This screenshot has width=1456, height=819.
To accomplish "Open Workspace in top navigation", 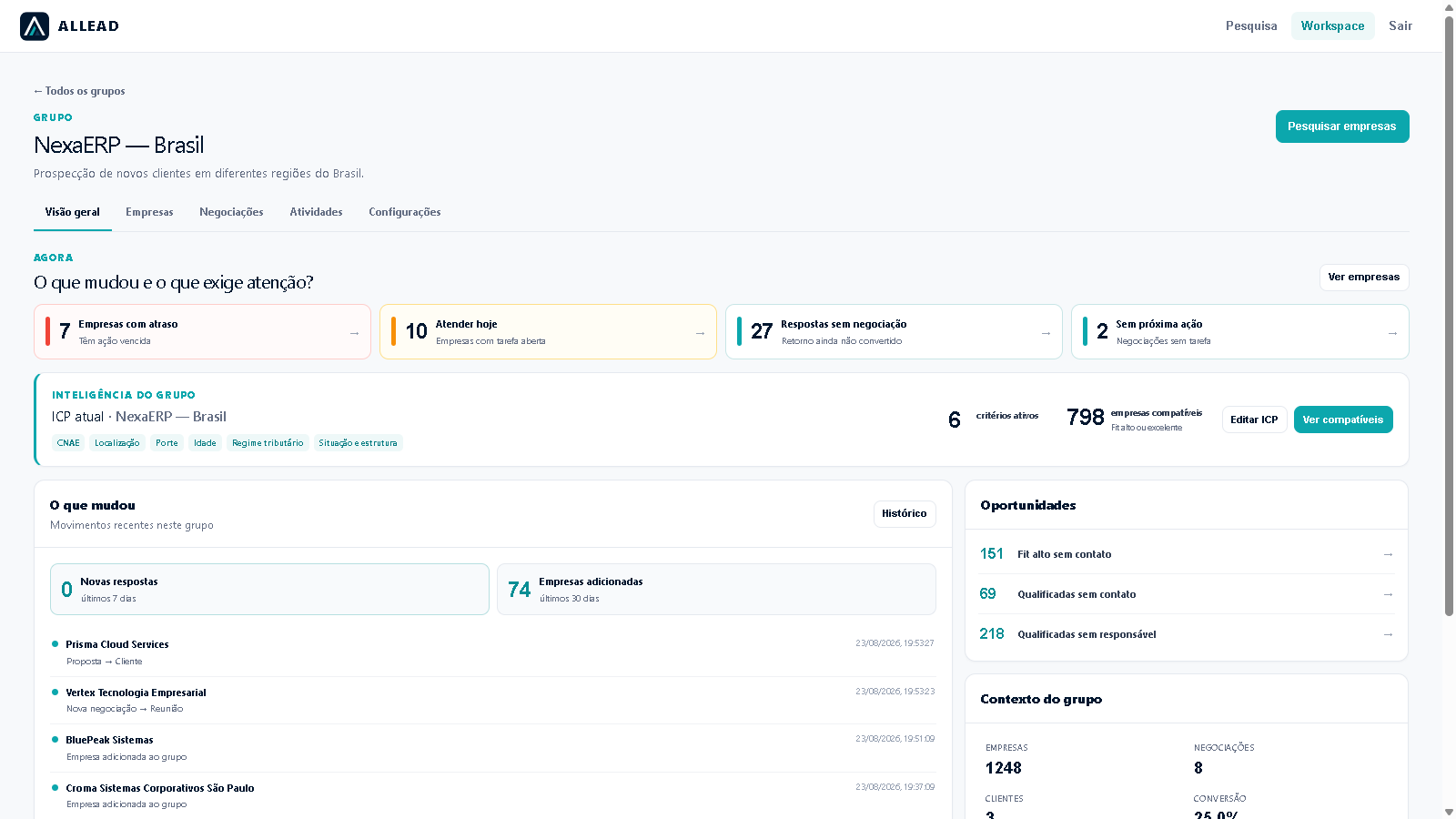I will coord(1332,25).
